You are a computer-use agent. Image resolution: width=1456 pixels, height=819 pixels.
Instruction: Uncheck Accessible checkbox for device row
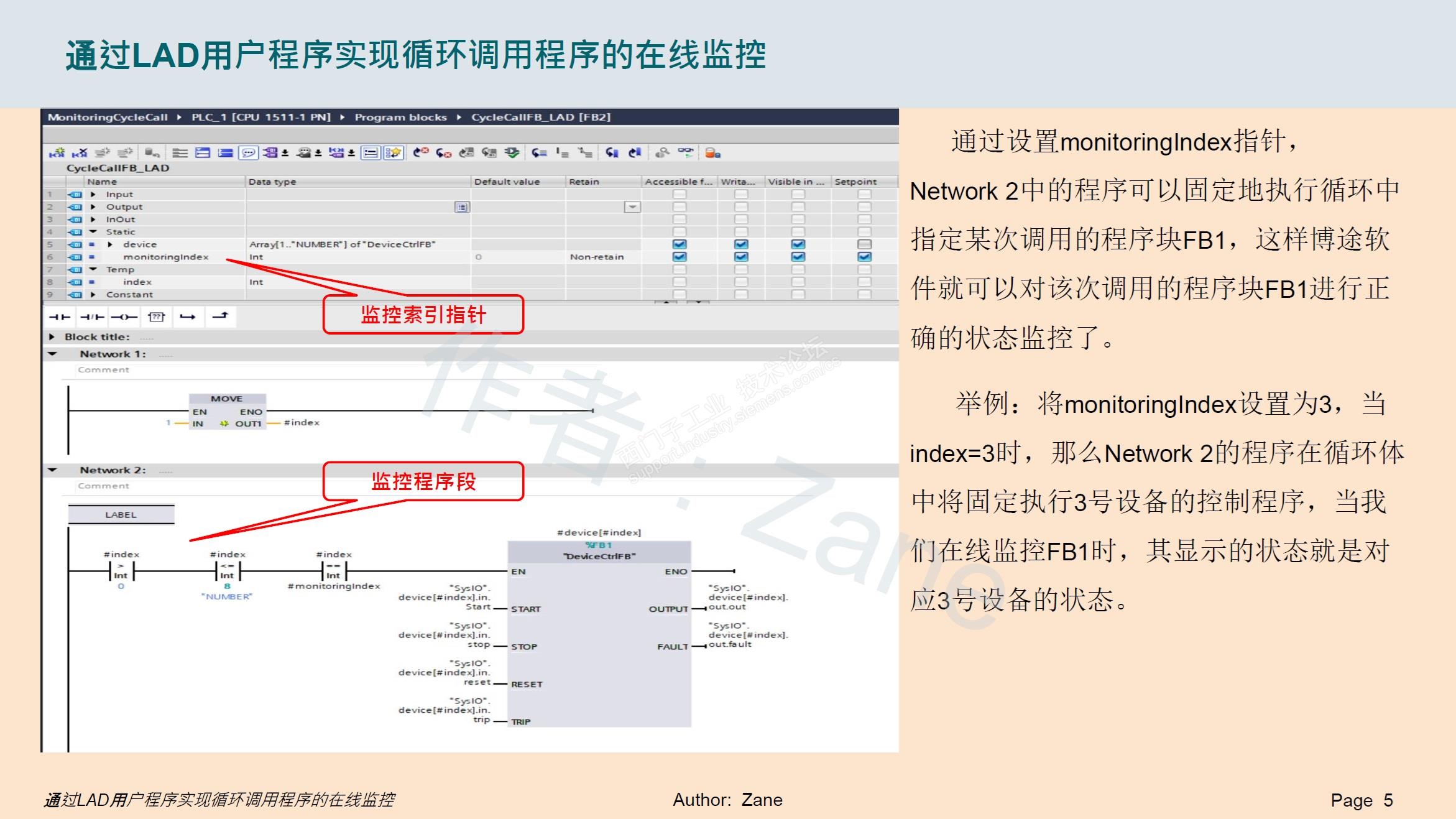click(x=680, y=244)
